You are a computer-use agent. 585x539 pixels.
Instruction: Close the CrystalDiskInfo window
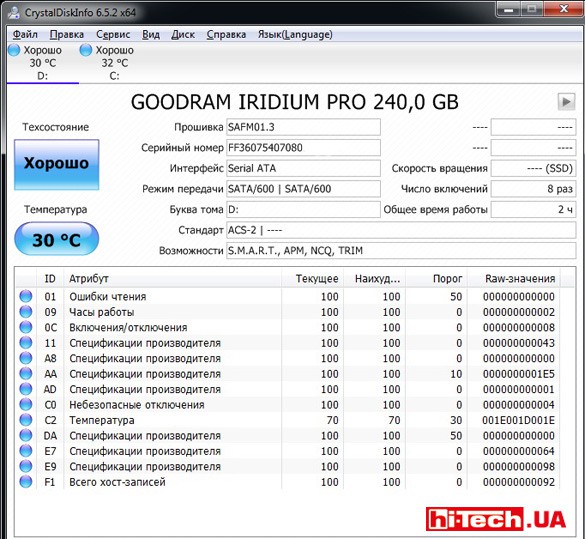(x=563, y=9)
